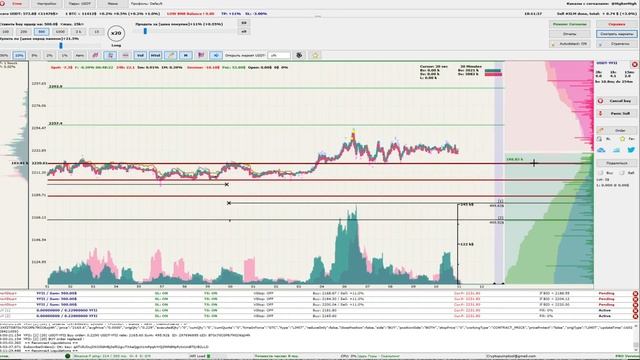640x360 pixels.
Task: Select the 1000 order amount button
Action: click(x=60, y=31)
